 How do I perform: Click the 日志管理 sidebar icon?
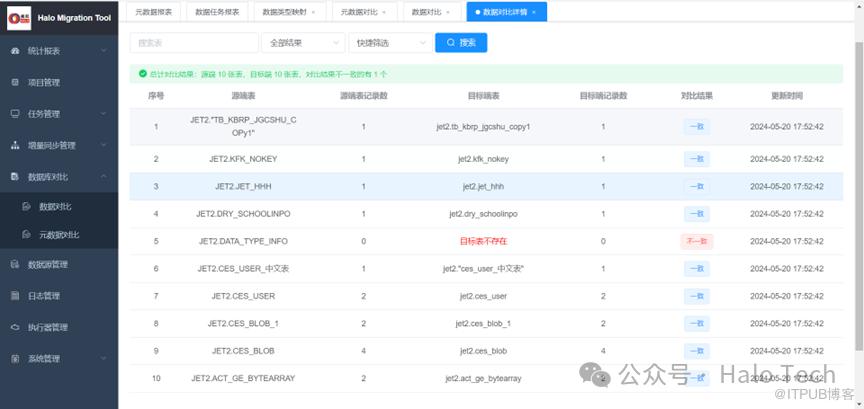15,296
